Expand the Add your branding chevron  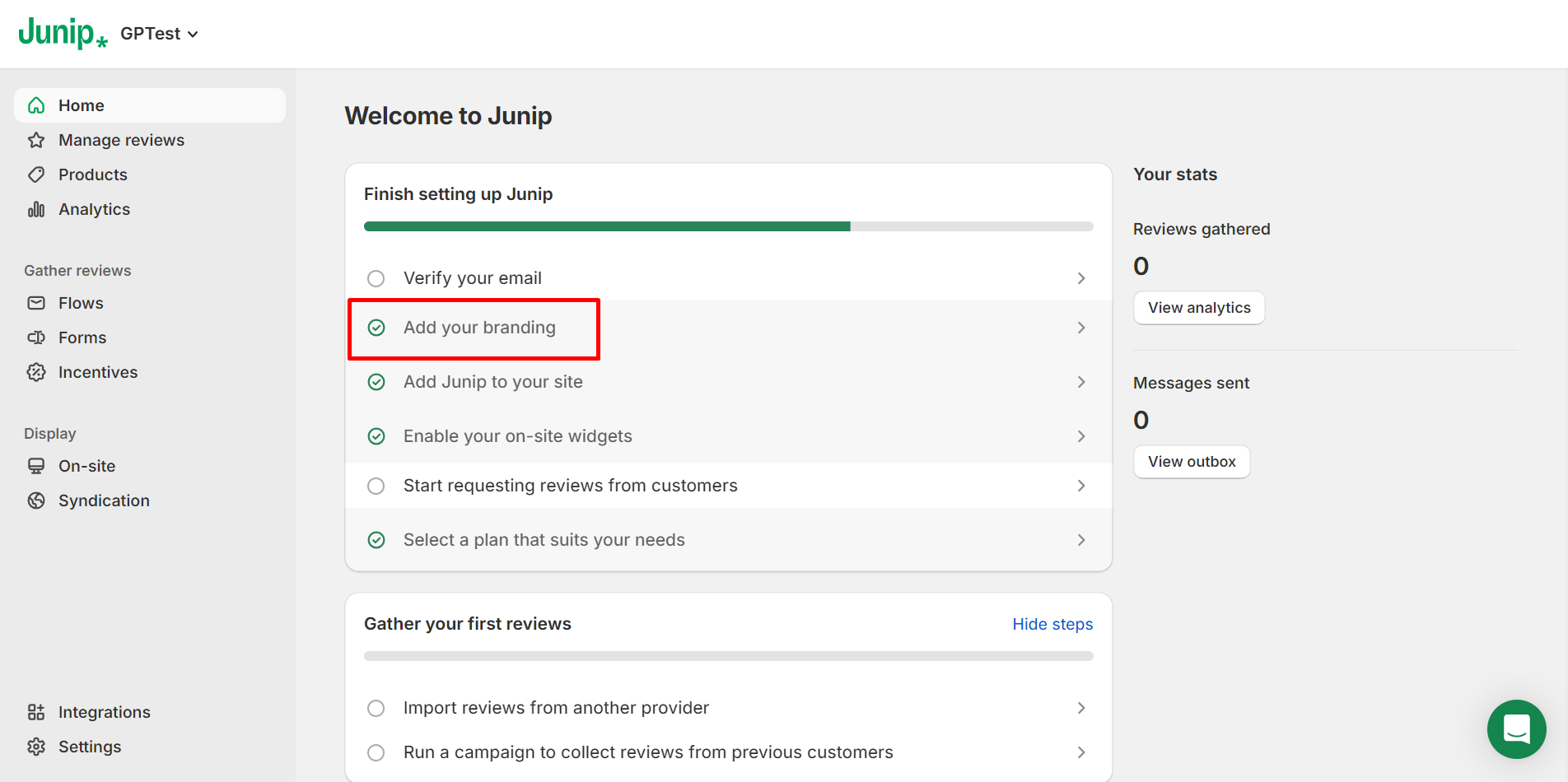[x=1081, y=328]
